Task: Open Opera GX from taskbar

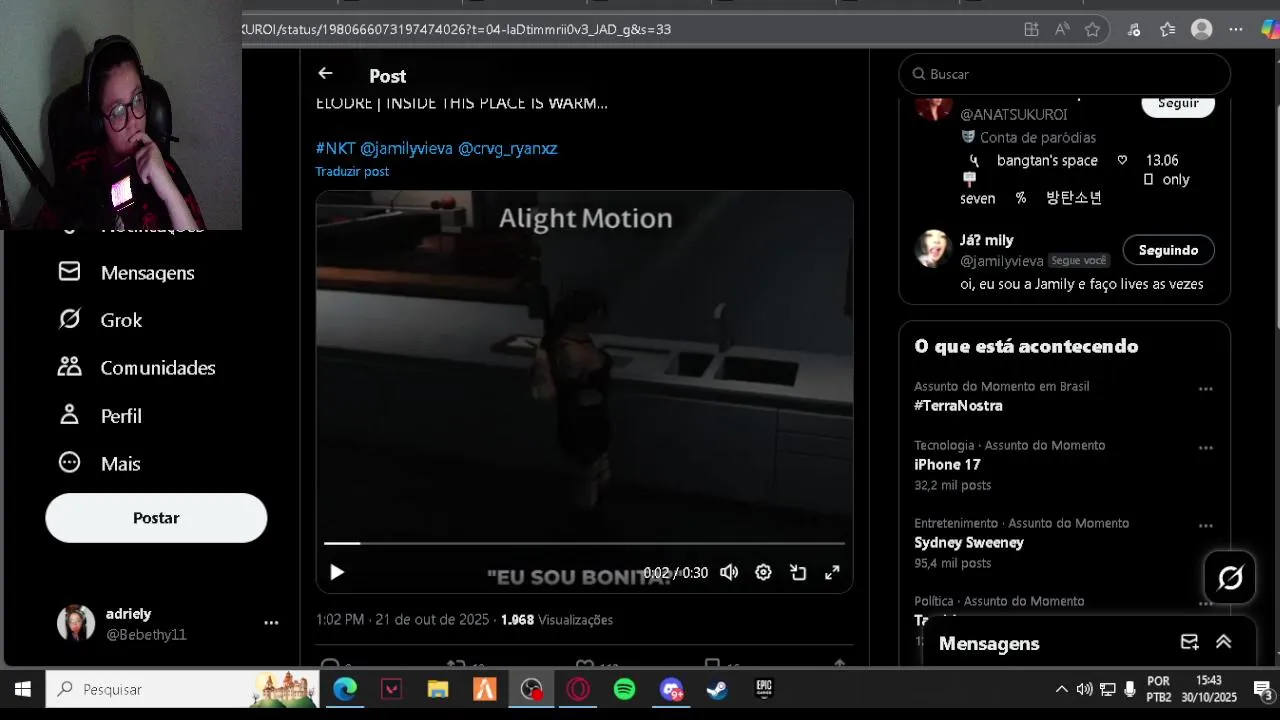Action: (x=578, y=689)
